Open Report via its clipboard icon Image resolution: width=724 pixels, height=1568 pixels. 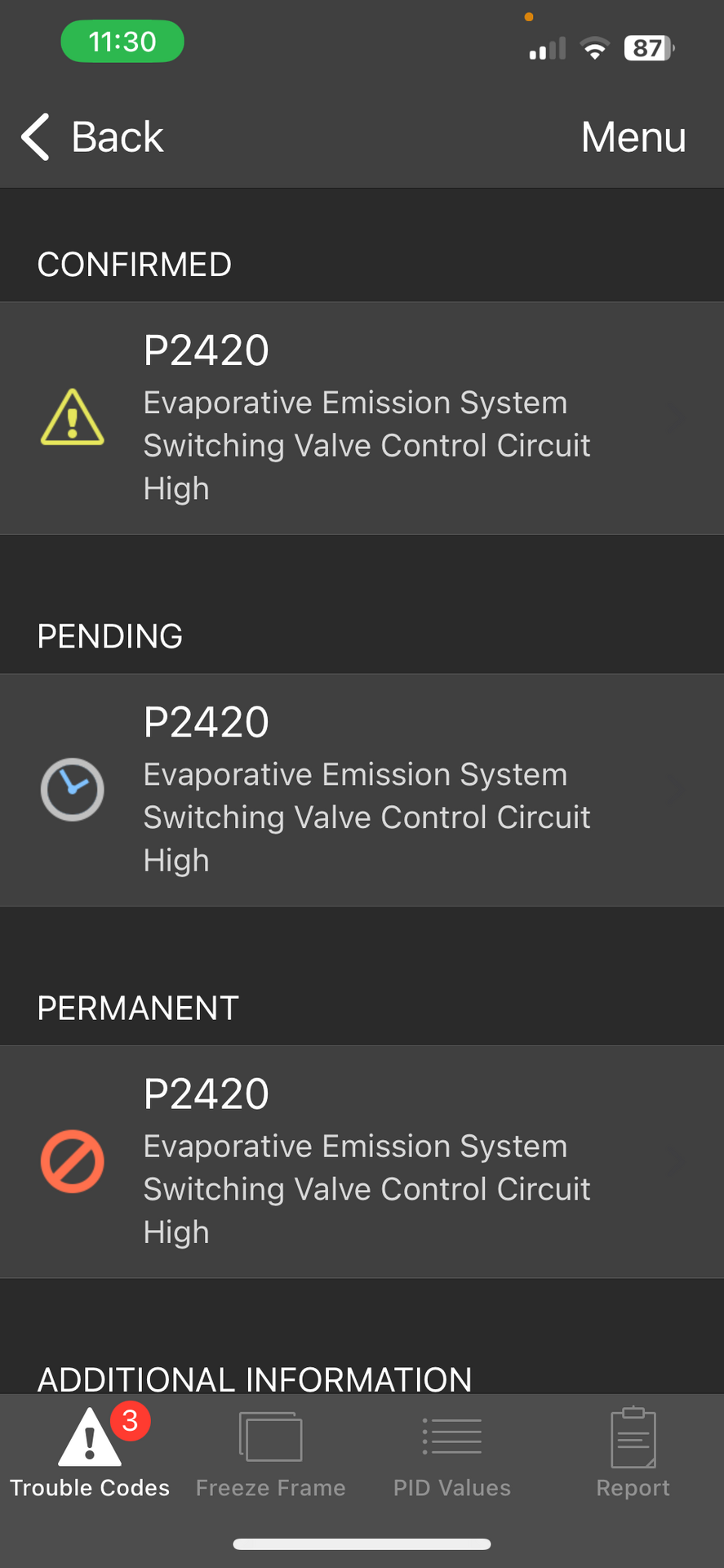click(x=633, y=1437)
